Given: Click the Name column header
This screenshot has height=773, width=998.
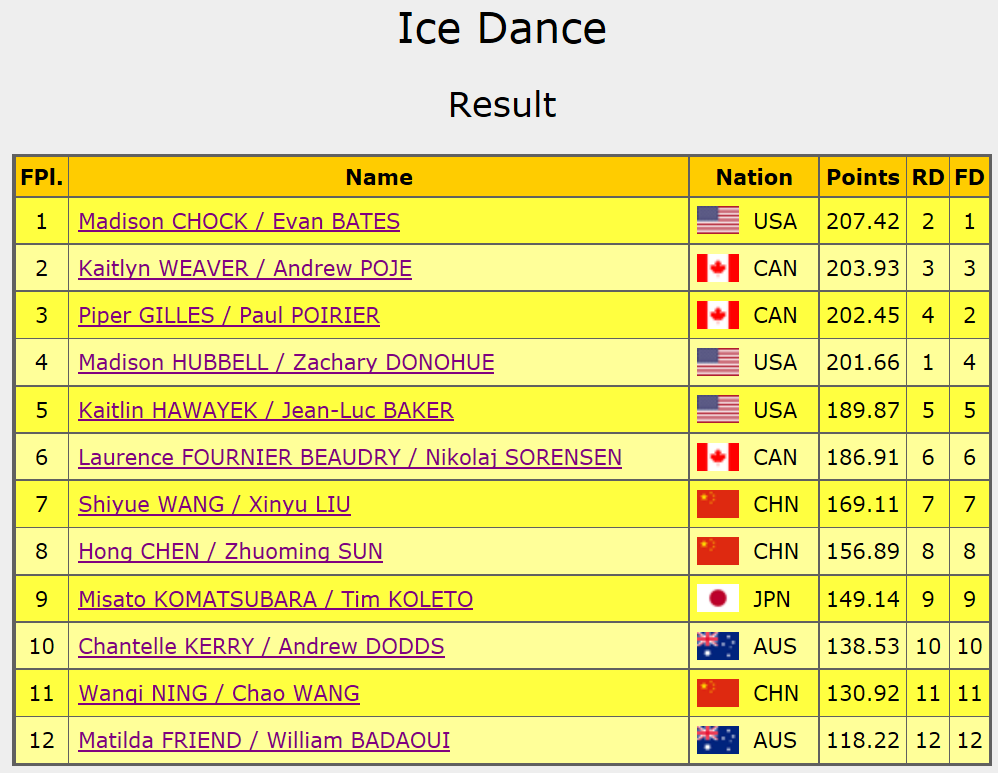Looking at the screenshot, I should [379, 177].
